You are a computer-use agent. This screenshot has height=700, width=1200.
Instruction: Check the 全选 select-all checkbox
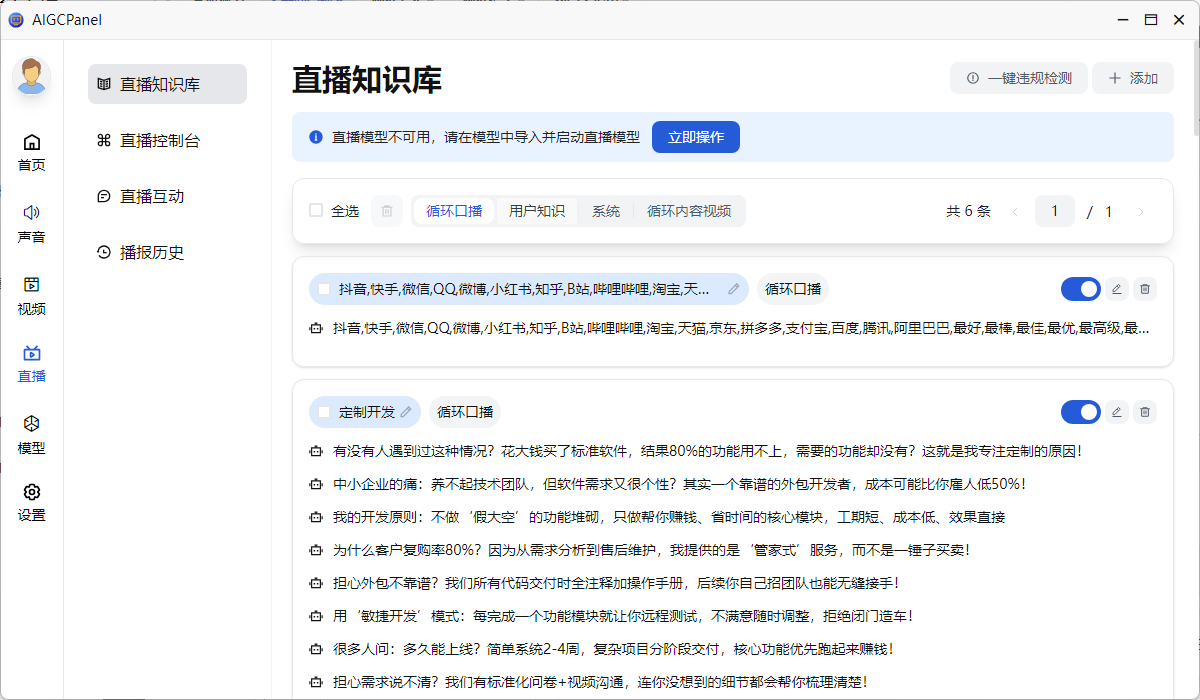[316, 211]
